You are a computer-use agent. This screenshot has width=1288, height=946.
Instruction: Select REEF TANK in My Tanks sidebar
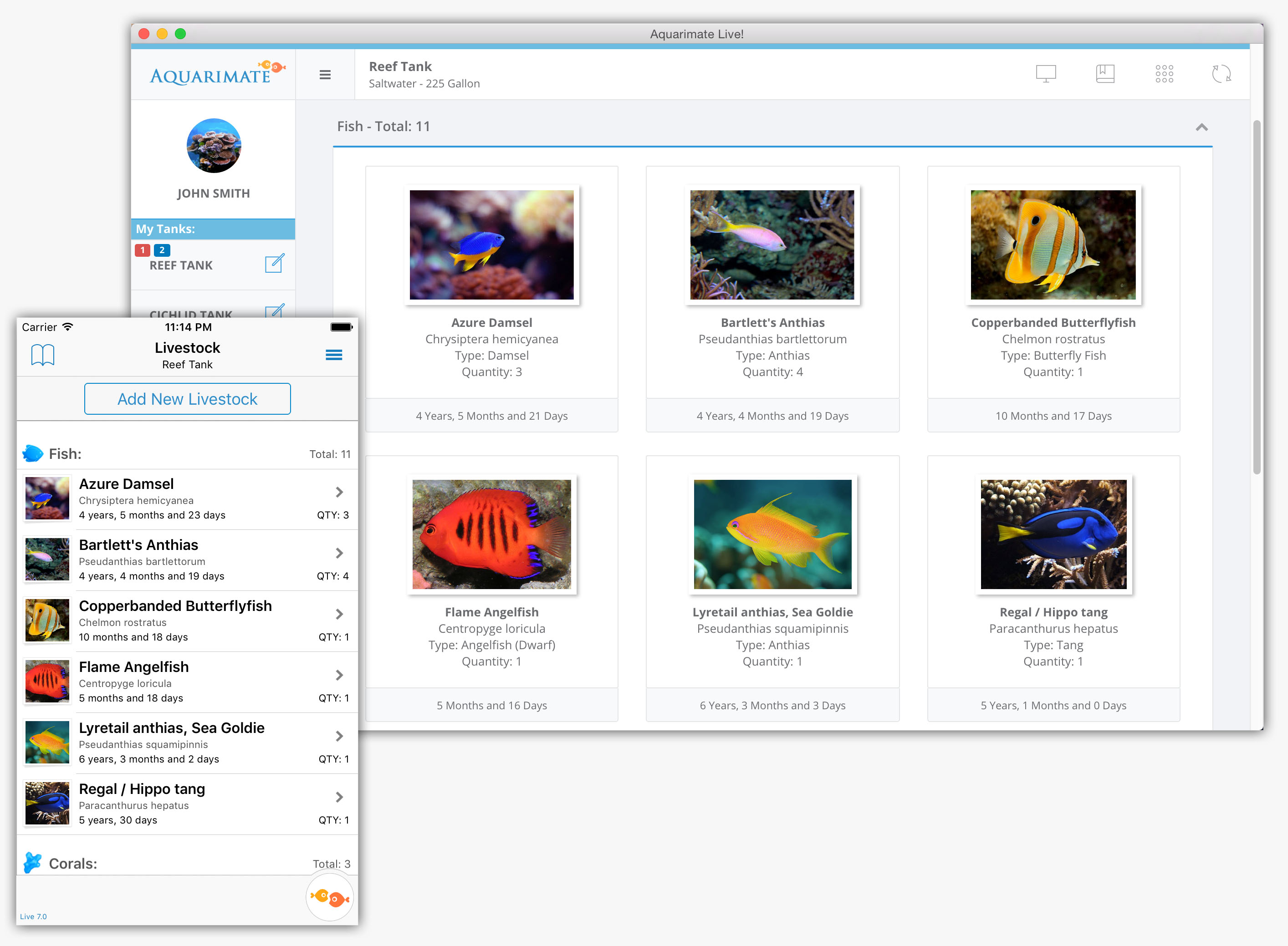(x=181, y=265)
